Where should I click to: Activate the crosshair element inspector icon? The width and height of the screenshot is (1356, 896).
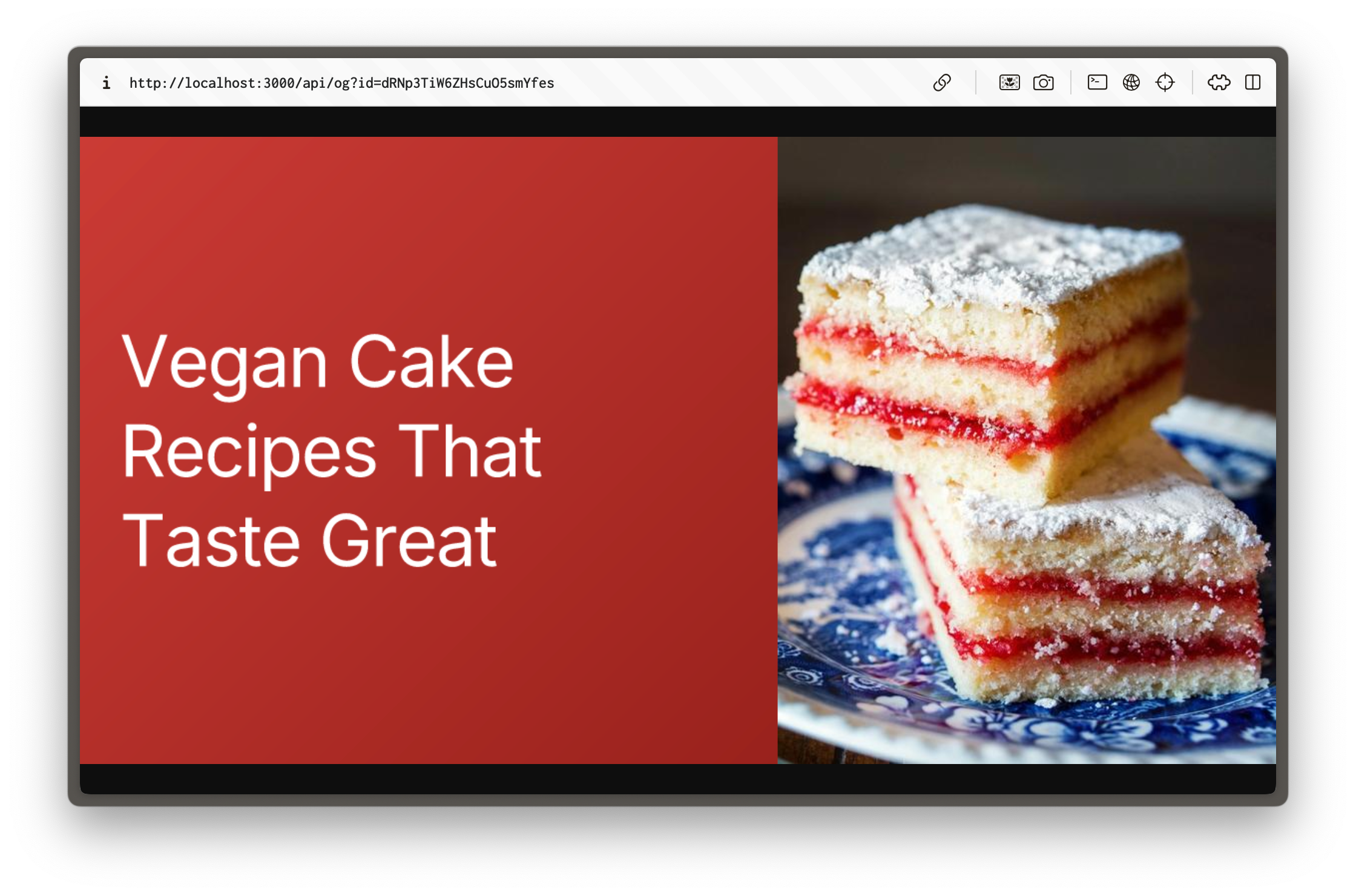[1165, 82]
